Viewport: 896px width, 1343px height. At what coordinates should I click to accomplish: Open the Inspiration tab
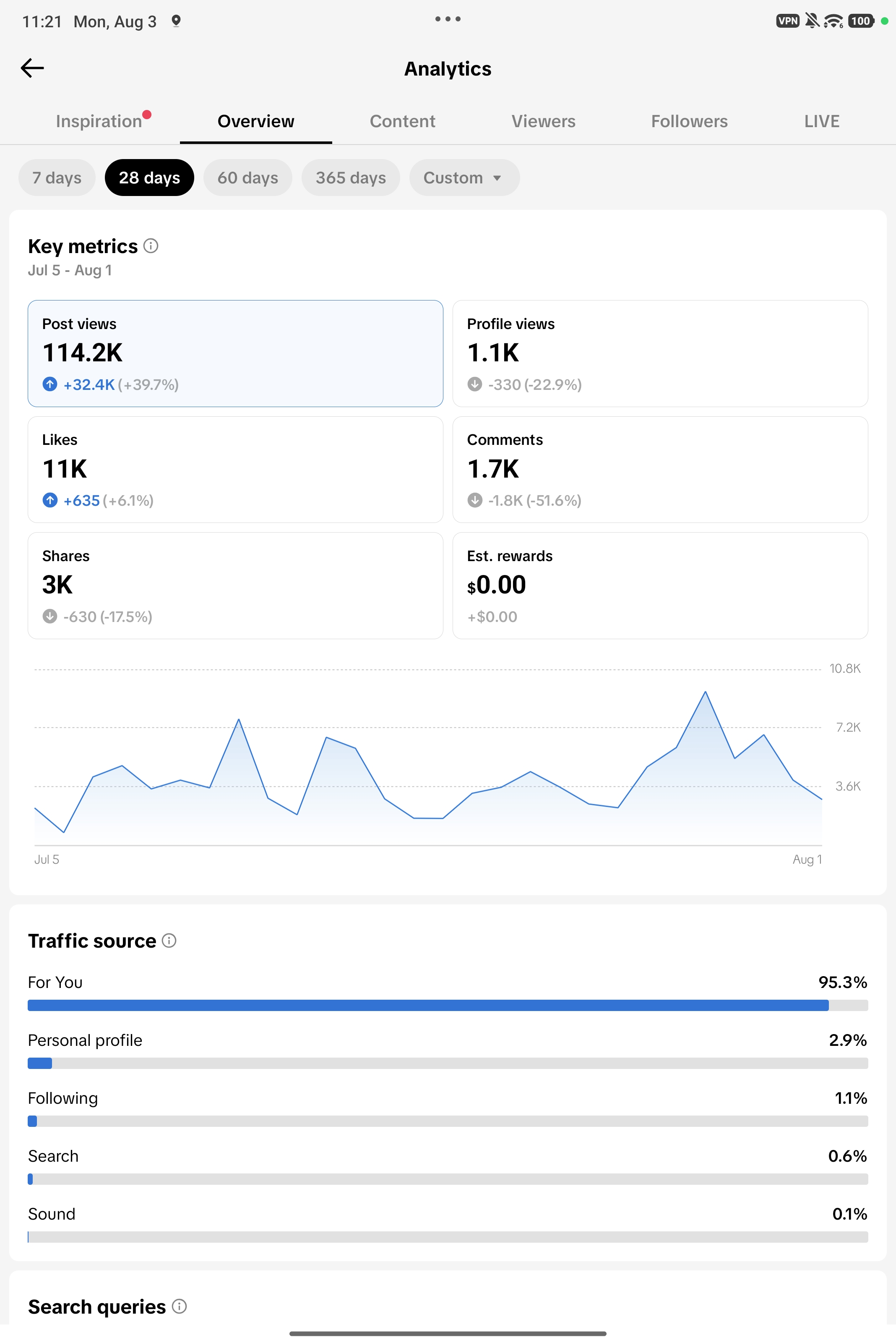click(99, 121)
